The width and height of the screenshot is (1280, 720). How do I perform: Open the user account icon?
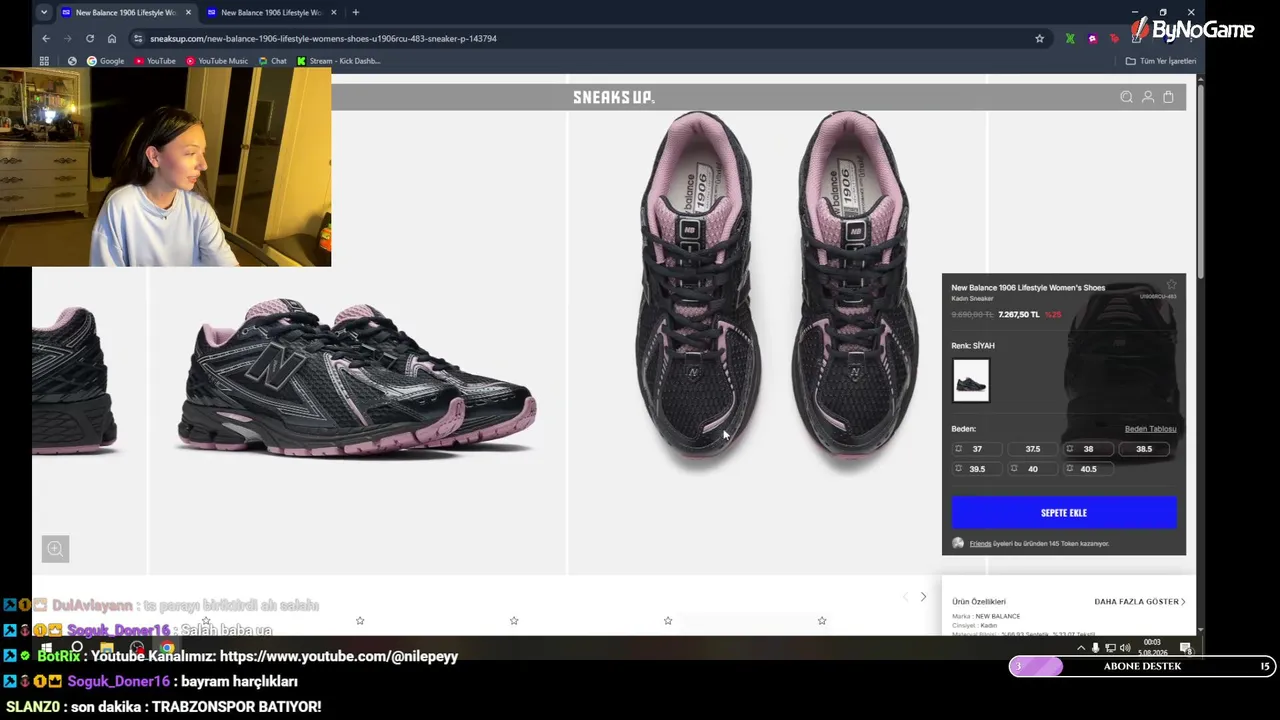(x=1148, y=97)
